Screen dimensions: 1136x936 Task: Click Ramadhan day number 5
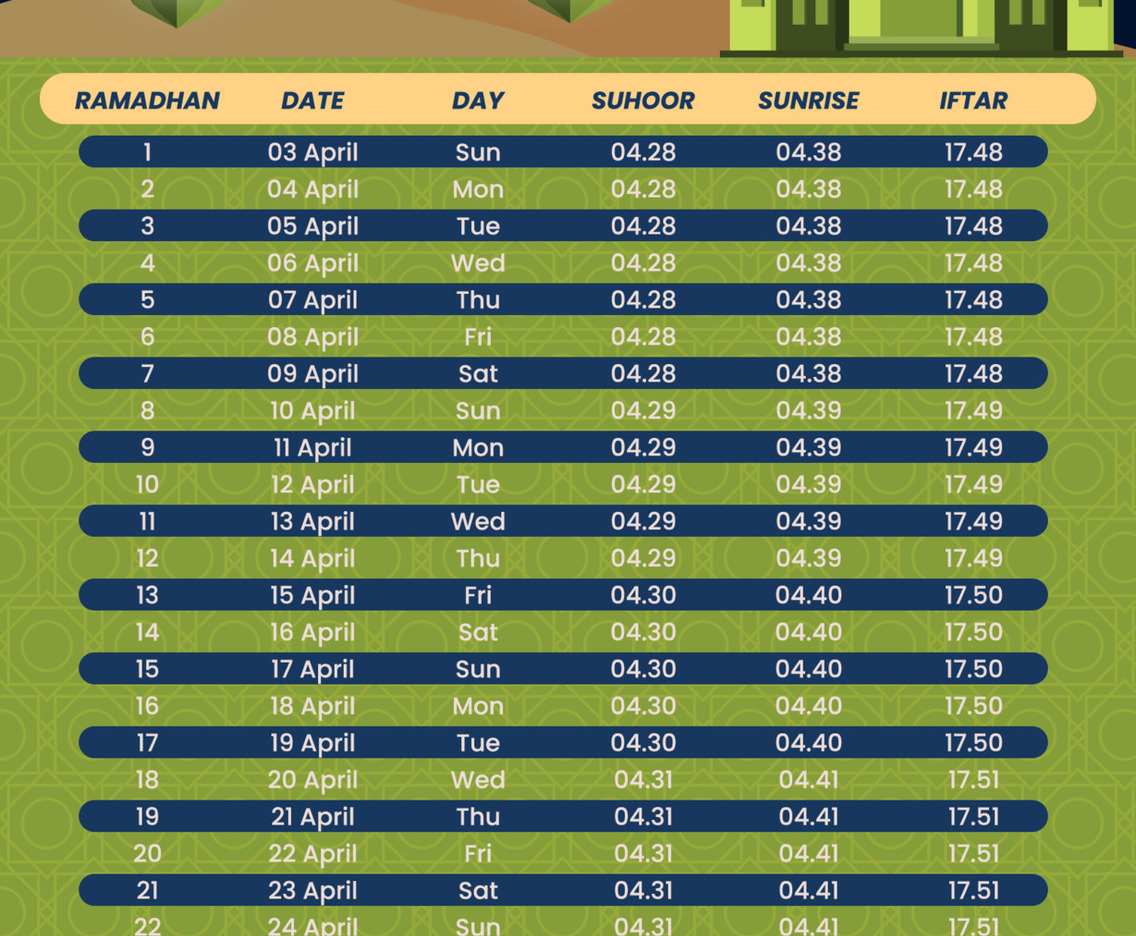tap(147, 300)
